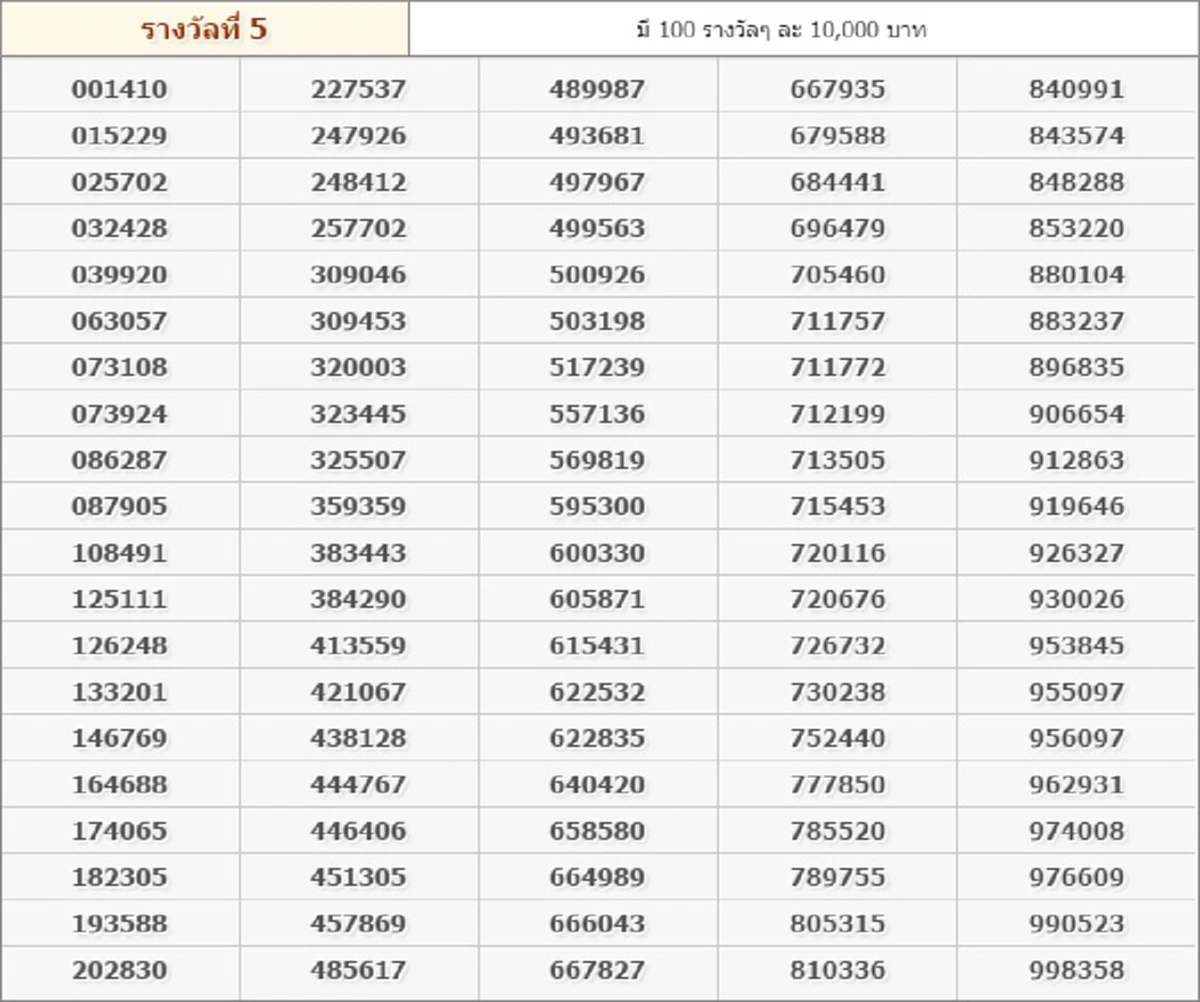Select lottery number 063057
1200x1002 pixels.
click(x=120, y=321)
